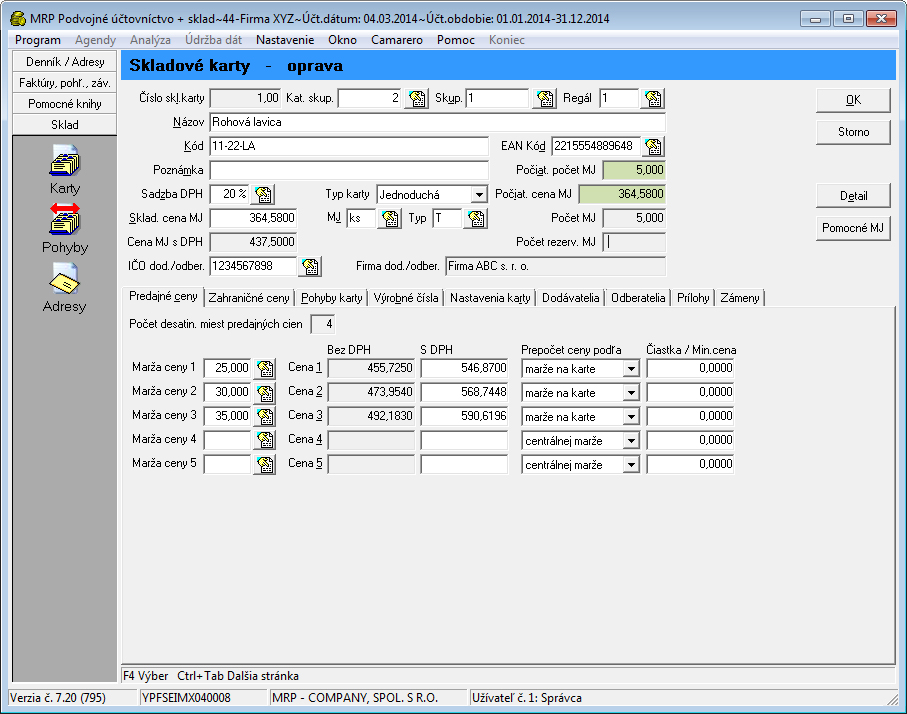907x714 pixels.
Task: Click lookup icon beside Typ field
Action: coord(476,219)
